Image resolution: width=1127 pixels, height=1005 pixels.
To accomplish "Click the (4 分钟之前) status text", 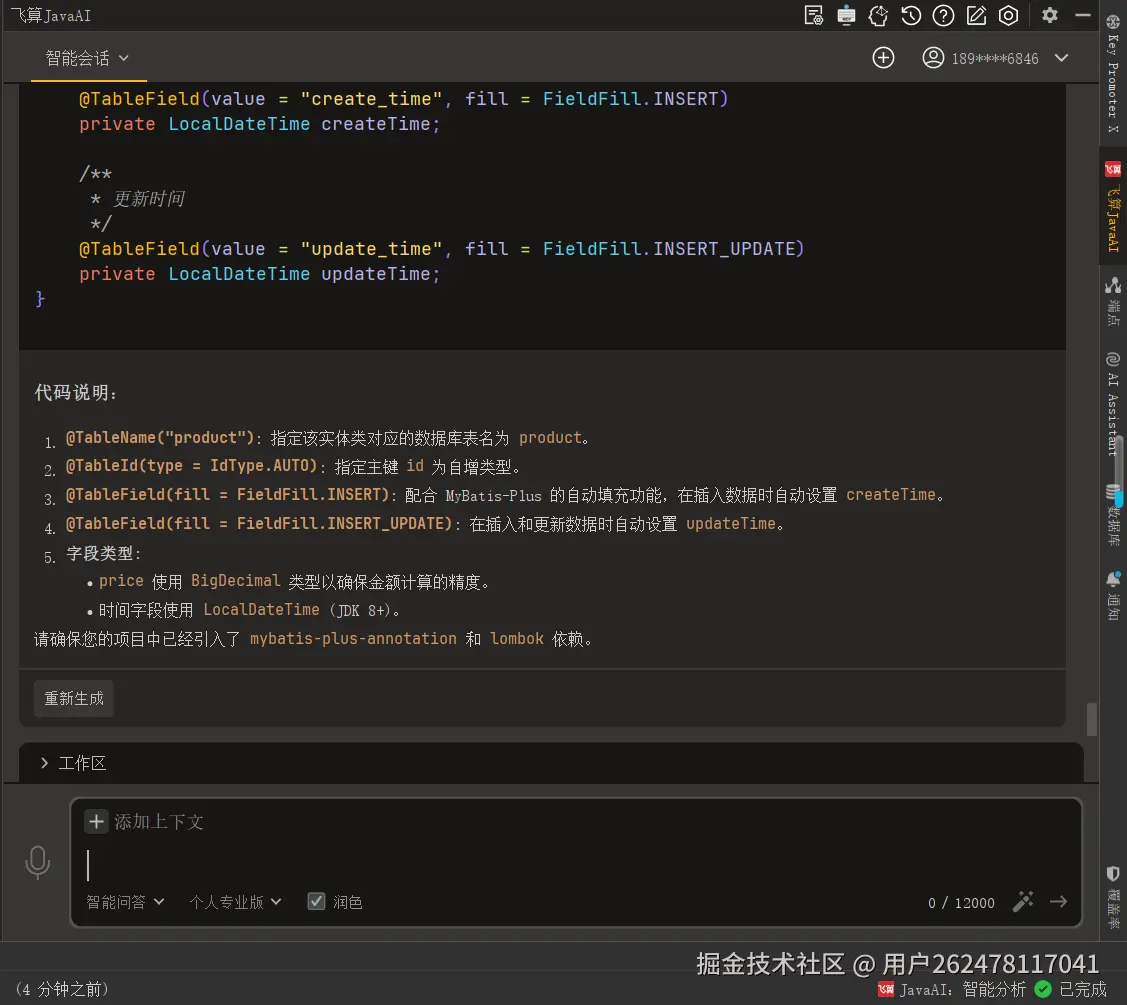I will 61,990.
